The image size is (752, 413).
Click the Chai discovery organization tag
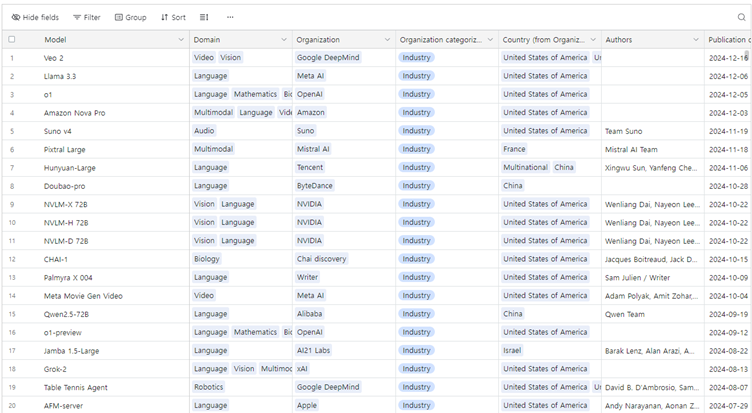pyautogui.click(x=321, y=259)
